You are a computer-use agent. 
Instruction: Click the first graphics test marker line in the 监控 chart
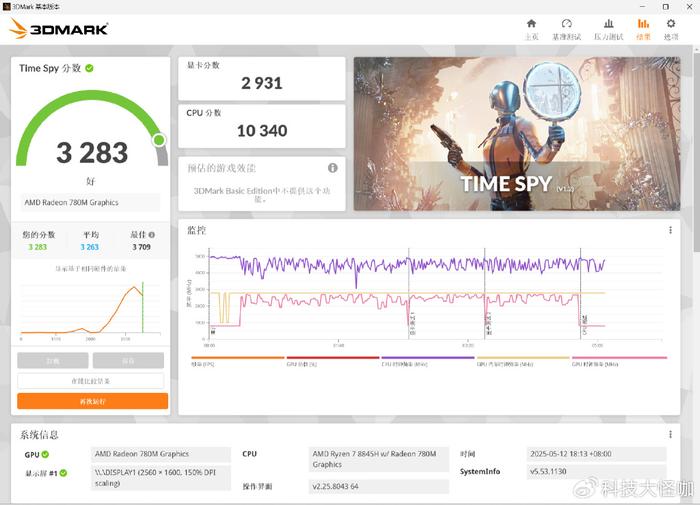pos(408,292)
